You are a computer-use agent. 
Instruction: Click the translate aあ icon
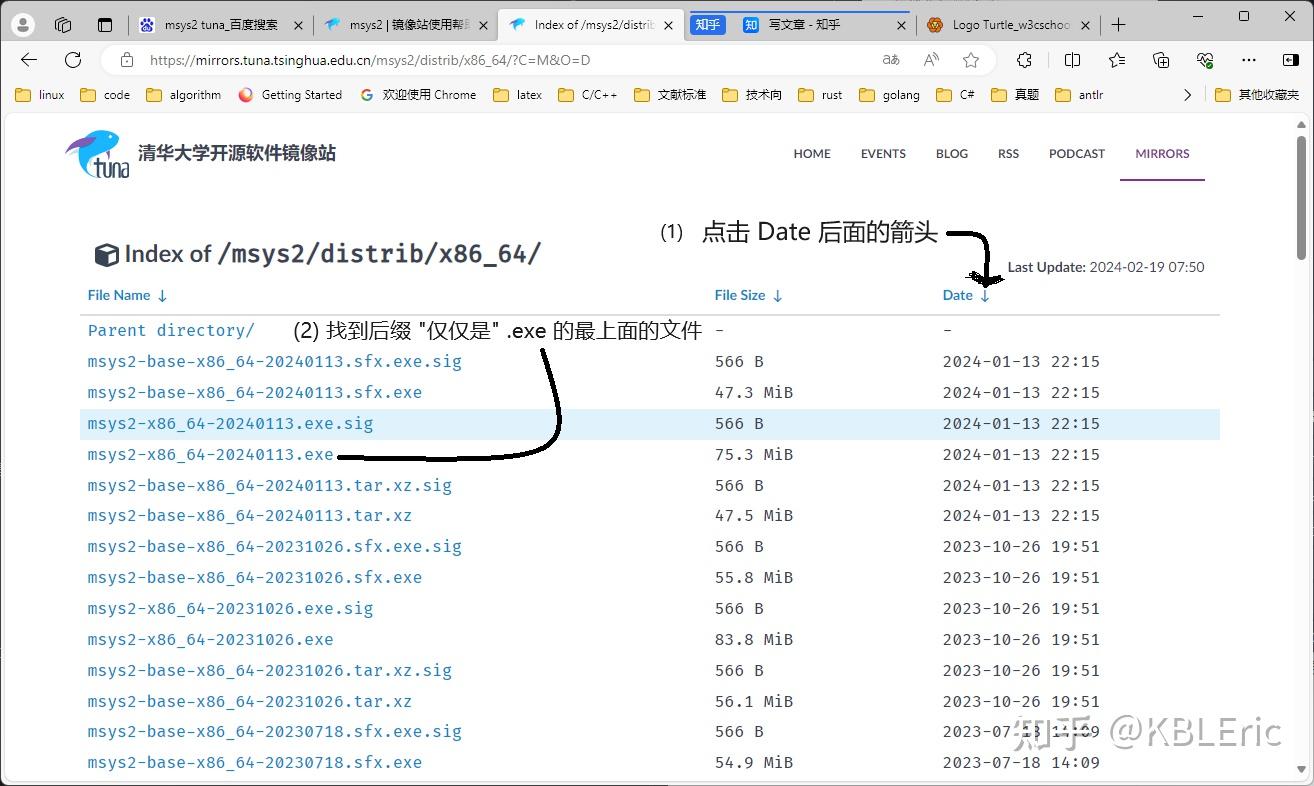point(889,60)
